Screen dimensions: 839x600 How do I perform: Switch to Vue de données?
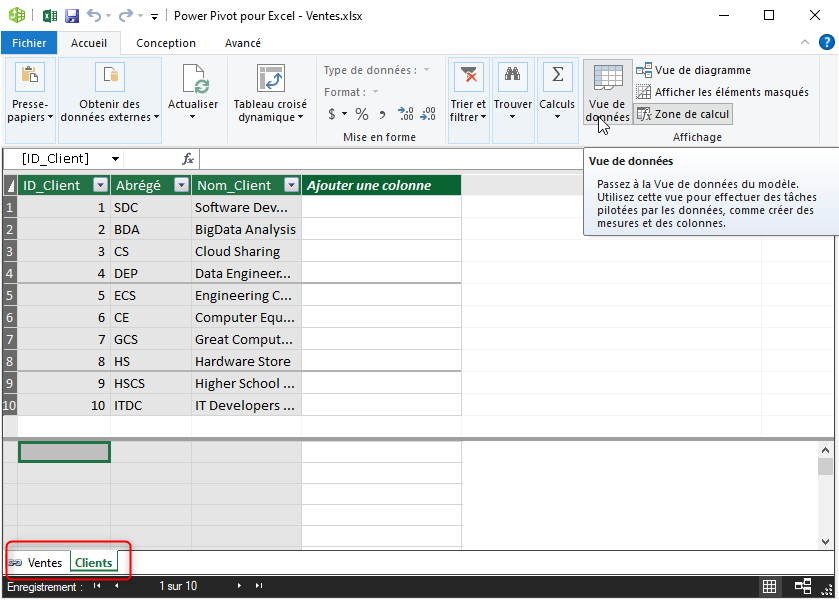(607, 93)
